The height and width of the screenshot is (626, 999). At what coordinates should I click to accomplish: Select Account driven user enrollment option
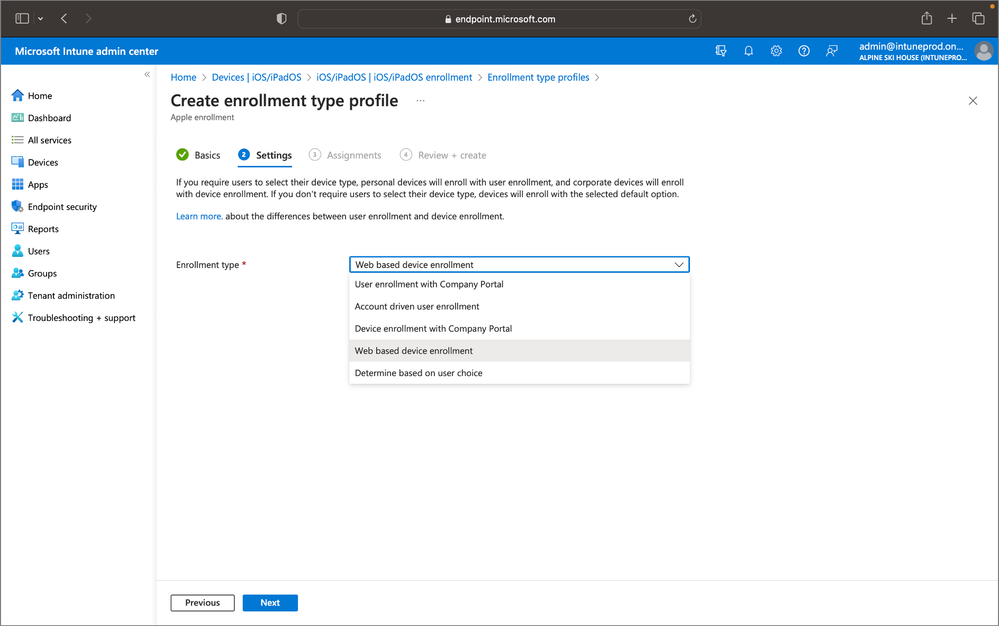pos(519,306)
